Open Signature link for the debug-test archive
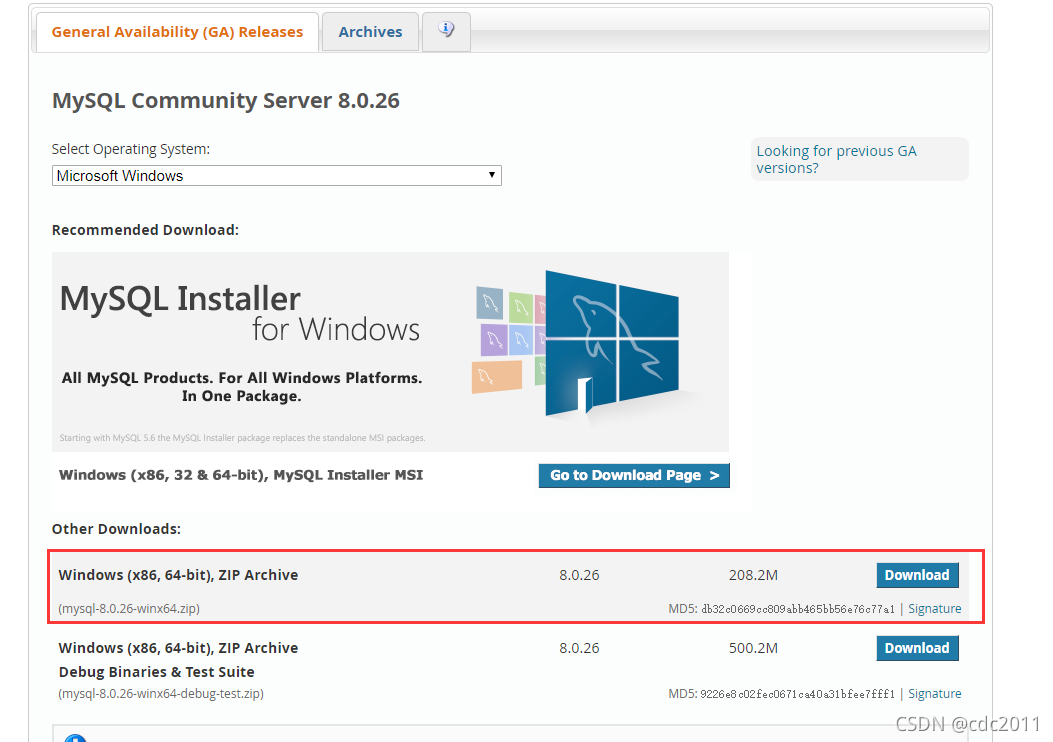This screenshot has height=742, width=1053. pos(935,693)
